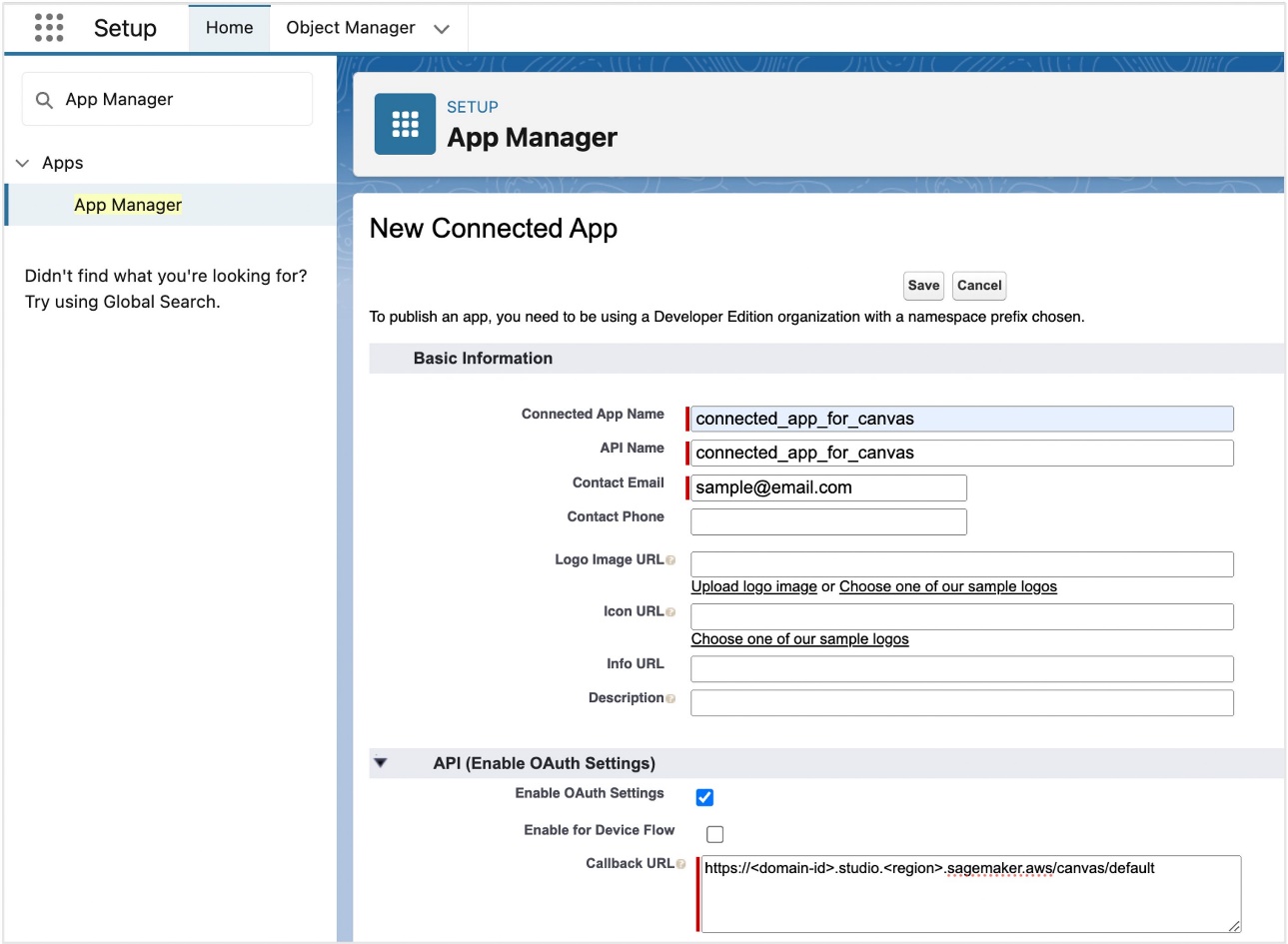Focus the Quick Find search box

167,99
